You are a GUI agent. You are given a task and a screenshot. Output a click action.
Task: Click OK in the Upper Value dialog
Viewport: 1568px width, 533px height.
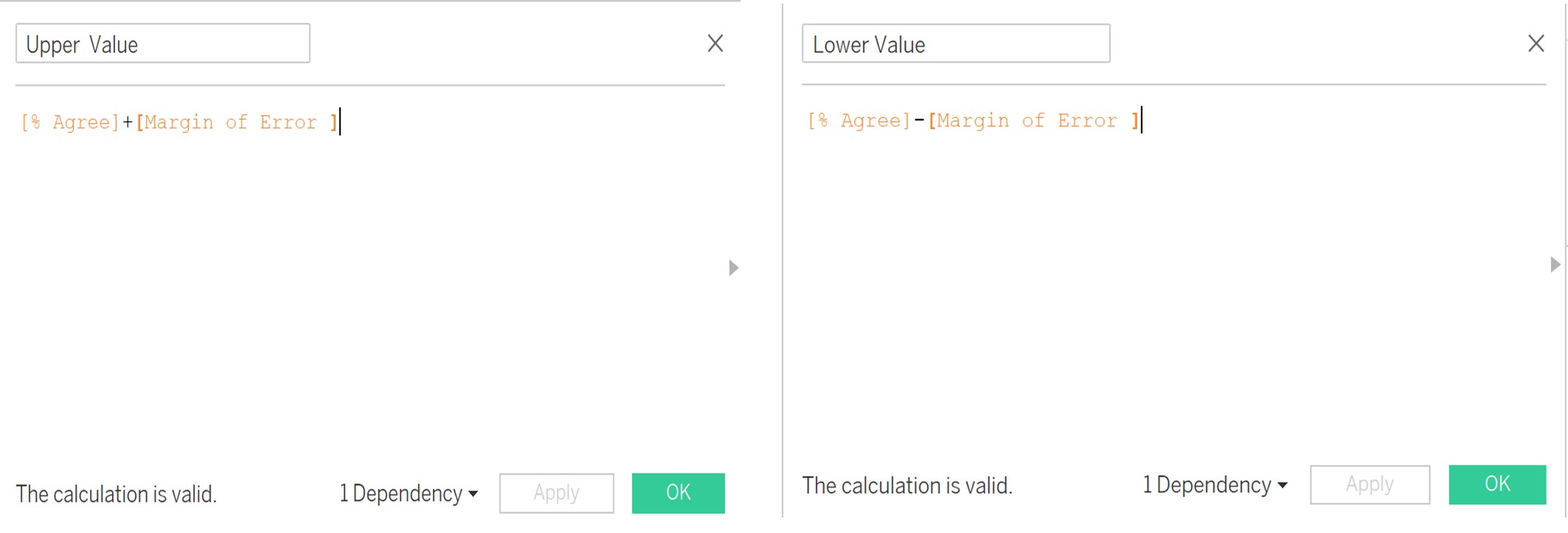click(x=678, y=492)
